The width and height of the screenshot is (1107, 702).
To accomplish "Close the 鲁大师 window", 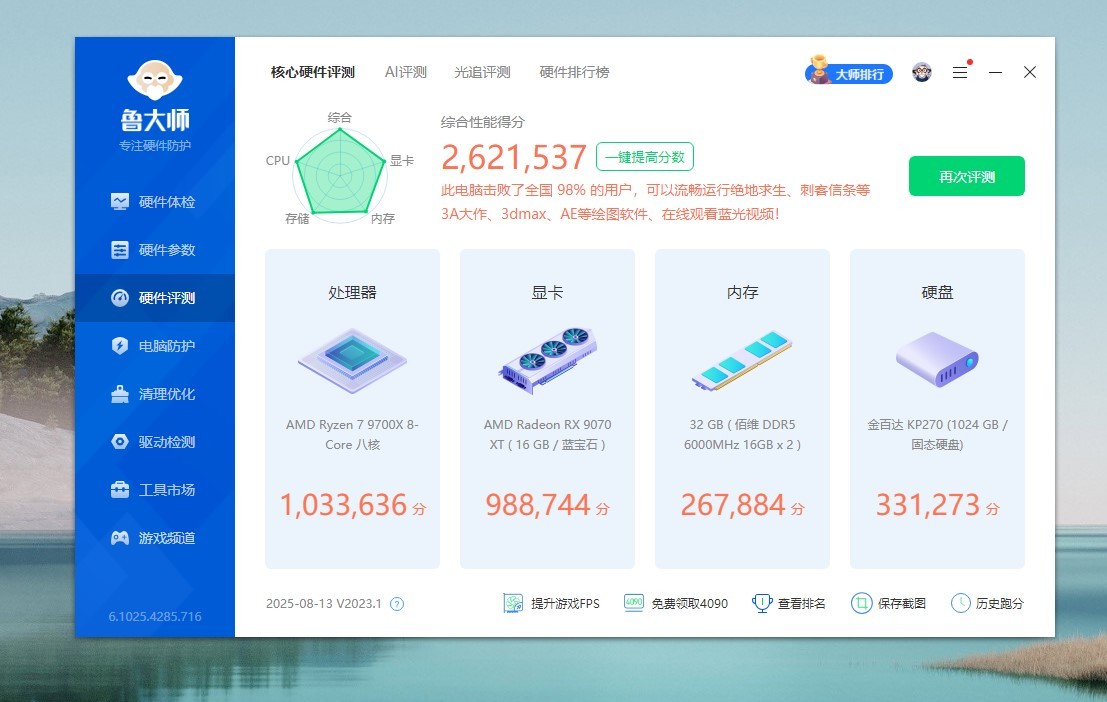I will point(1029,72).
